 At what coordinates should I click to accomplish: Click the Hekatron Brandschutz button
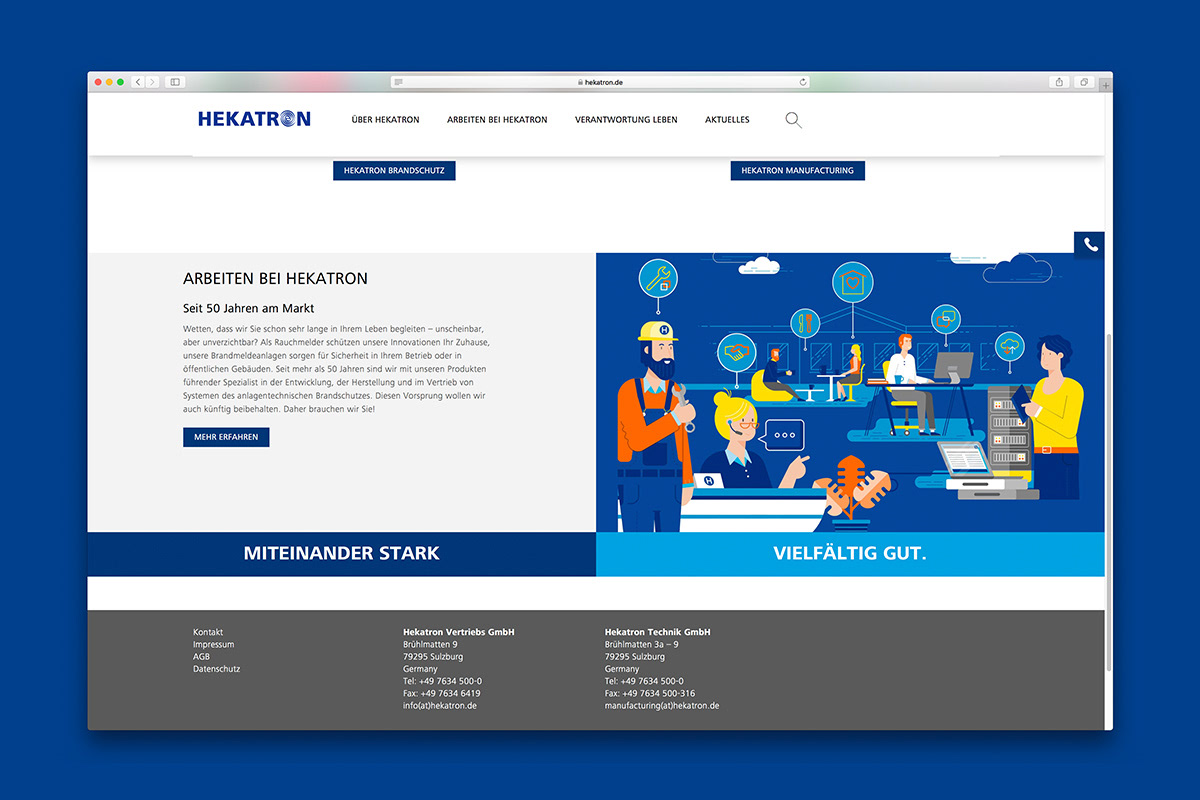coord(394,171)
